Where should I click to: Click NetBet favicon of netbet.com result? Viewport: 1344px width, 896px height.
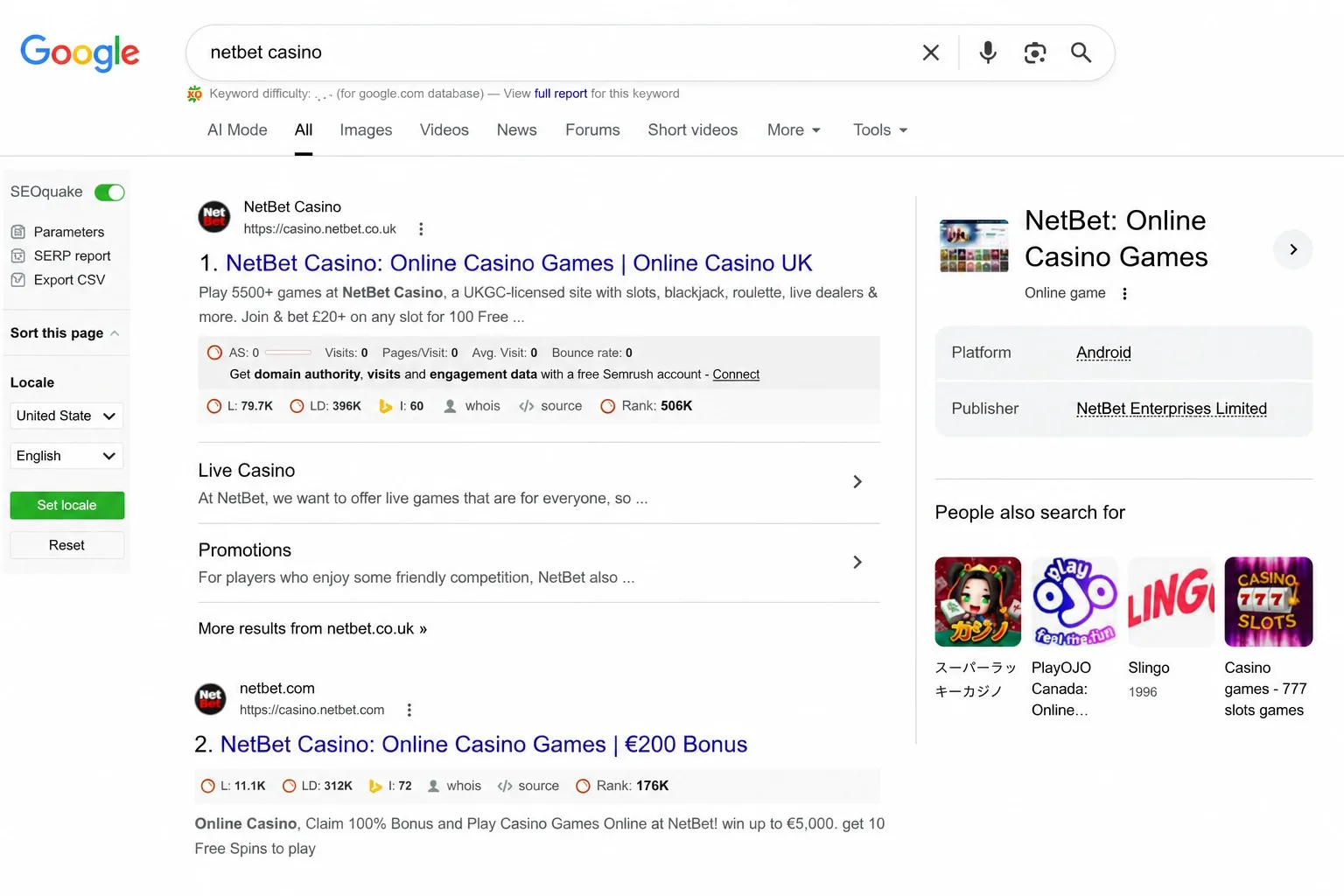pos(210,699)
